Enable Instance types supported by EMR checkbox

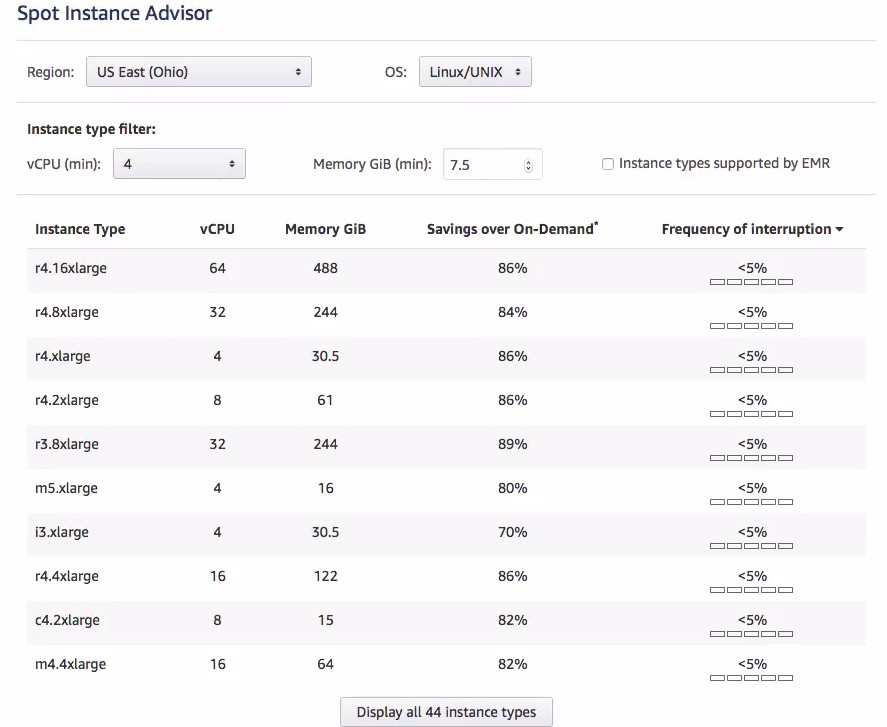coord(608,164)
